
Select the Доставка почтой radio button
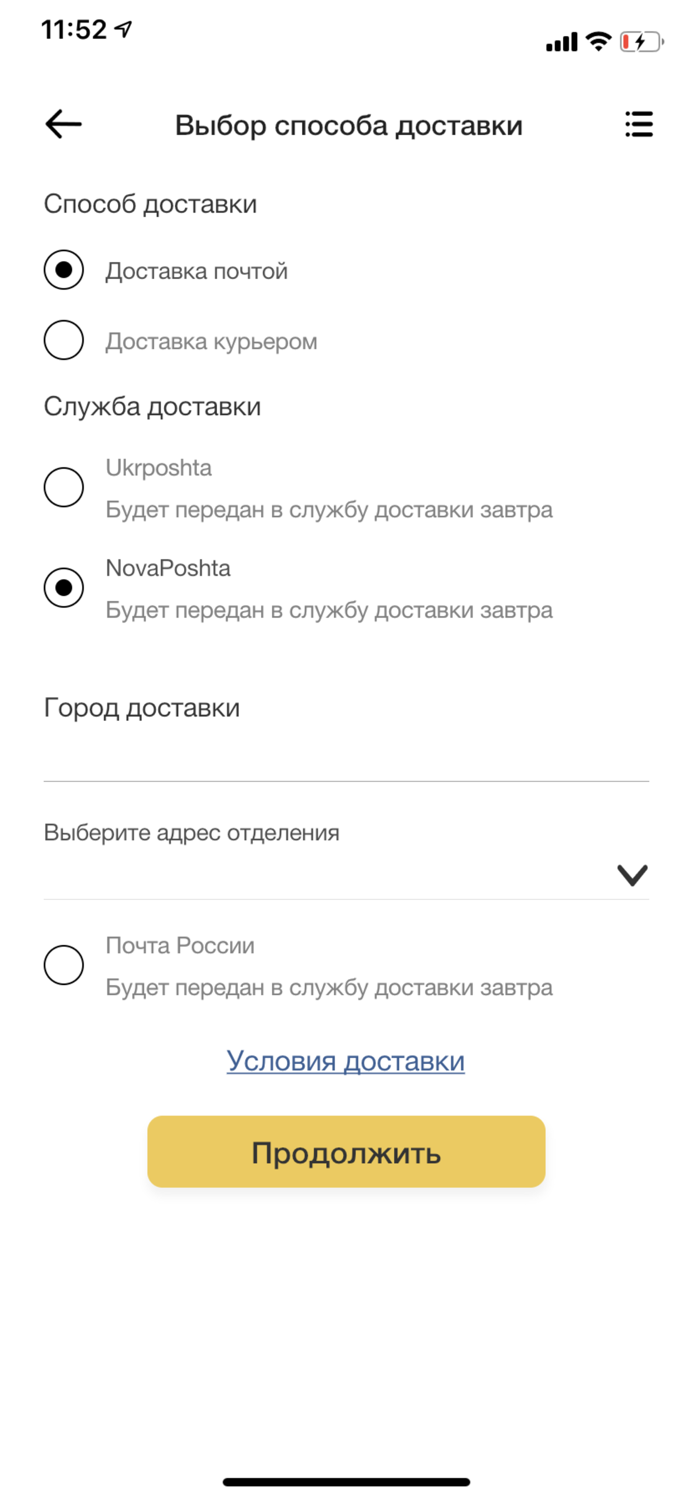point(63,269)
